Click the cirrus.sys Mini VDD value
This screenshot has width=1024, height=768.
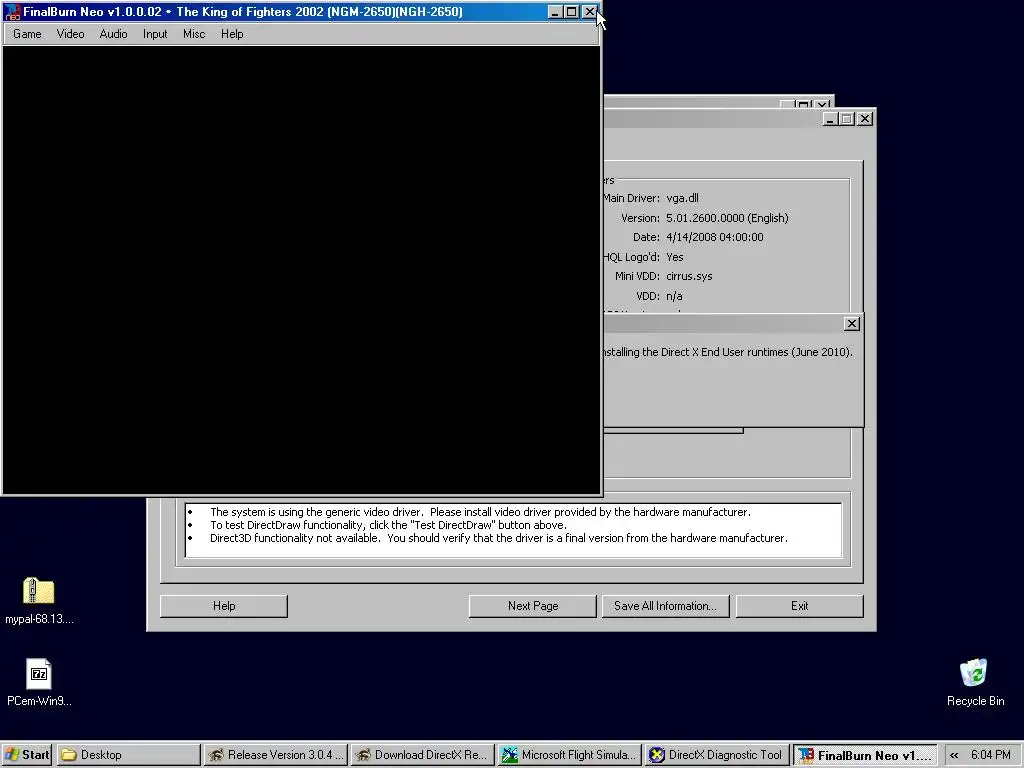click(x=689, y=276)
